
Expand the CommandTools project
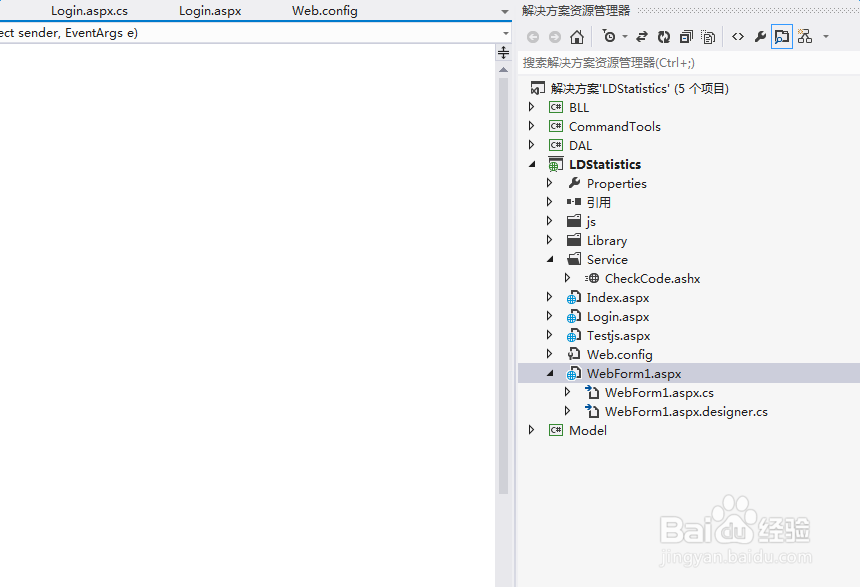click(x=531, y=126)
